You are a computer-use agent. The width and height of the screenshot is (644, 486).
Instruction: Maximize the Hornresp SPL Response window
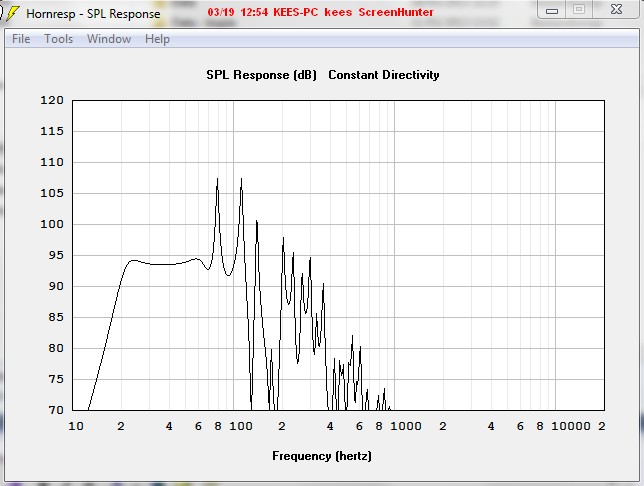(579, 9)
